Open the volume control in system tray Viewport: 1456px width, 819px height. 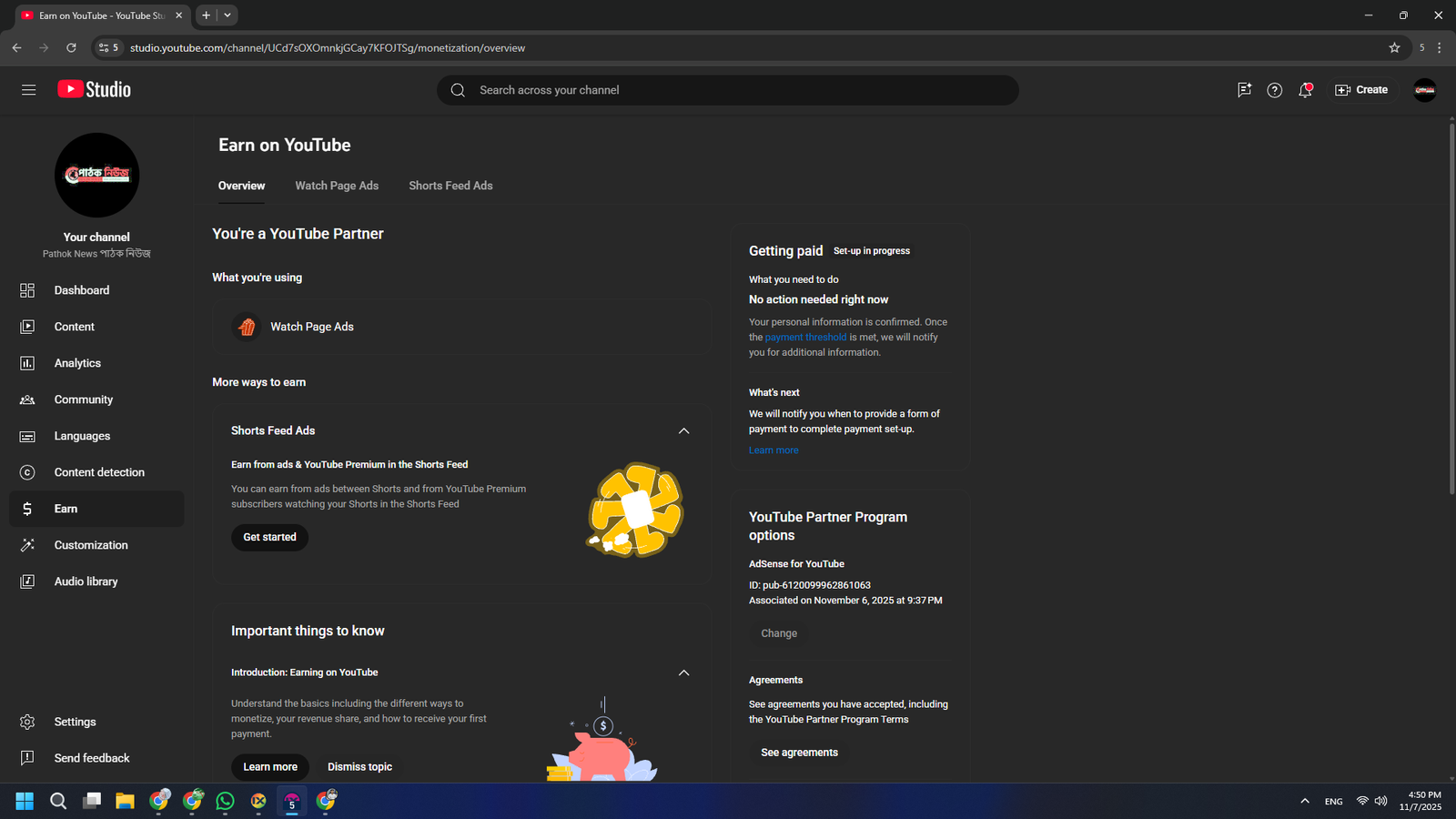coord(1381,801)
